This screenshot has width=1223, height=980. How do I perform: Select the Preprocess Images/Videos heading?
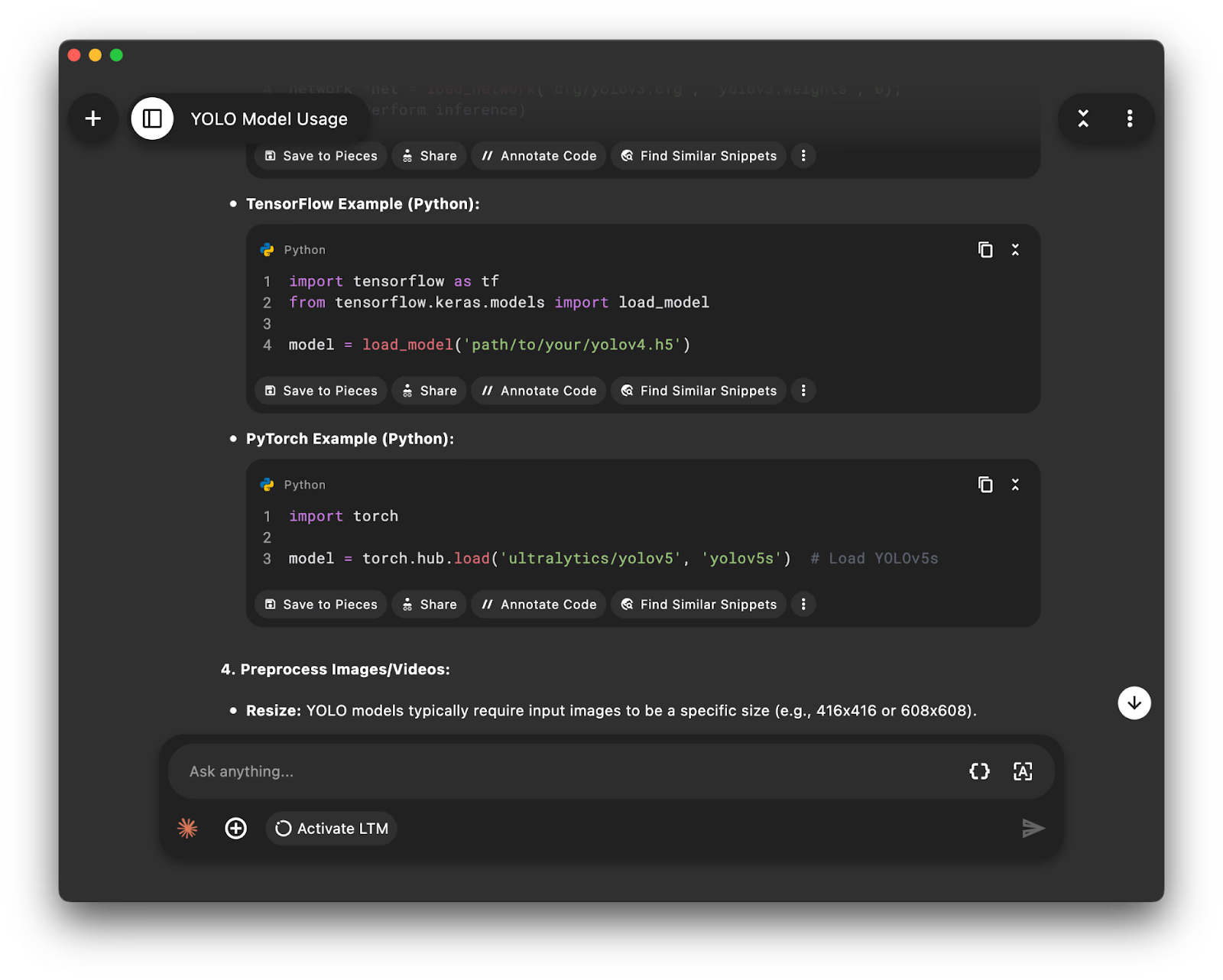pyautogui.click(x=336, y=670)
